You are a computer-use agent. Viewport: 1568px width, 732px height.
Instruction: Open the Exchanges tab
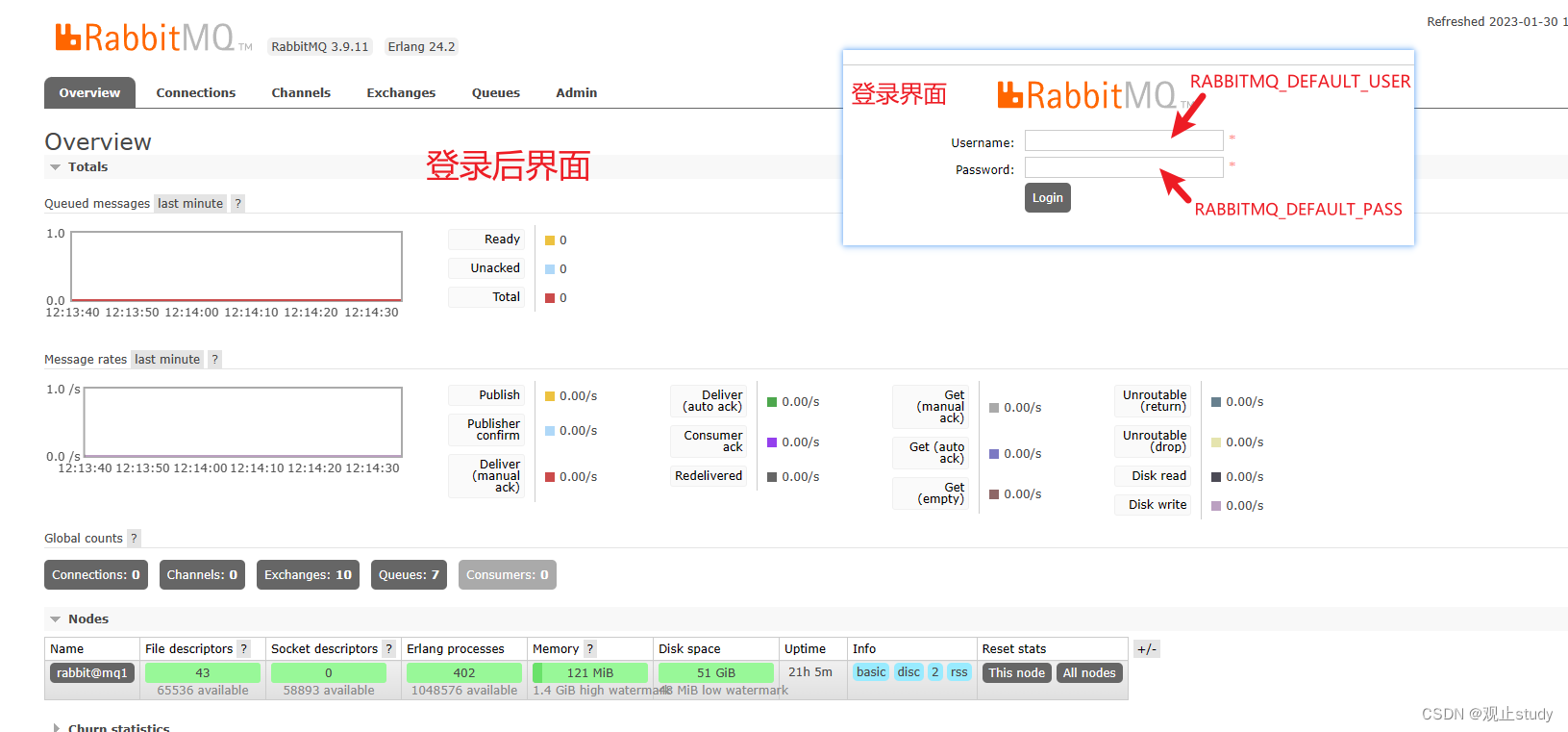click(x=401, y=92)
